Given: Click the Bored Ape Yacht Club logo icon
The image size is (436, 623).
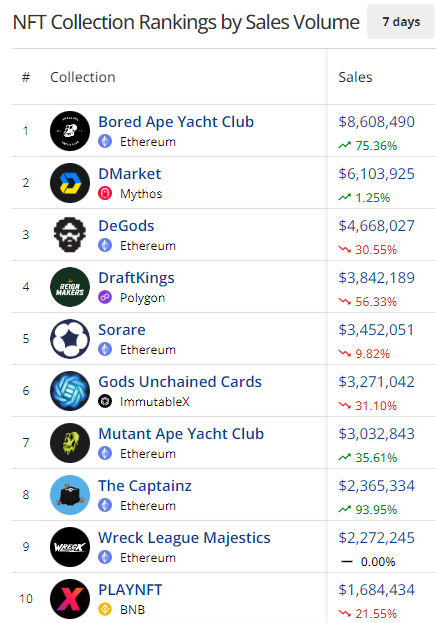Looking at the screenshot, I should coord(70,131).
